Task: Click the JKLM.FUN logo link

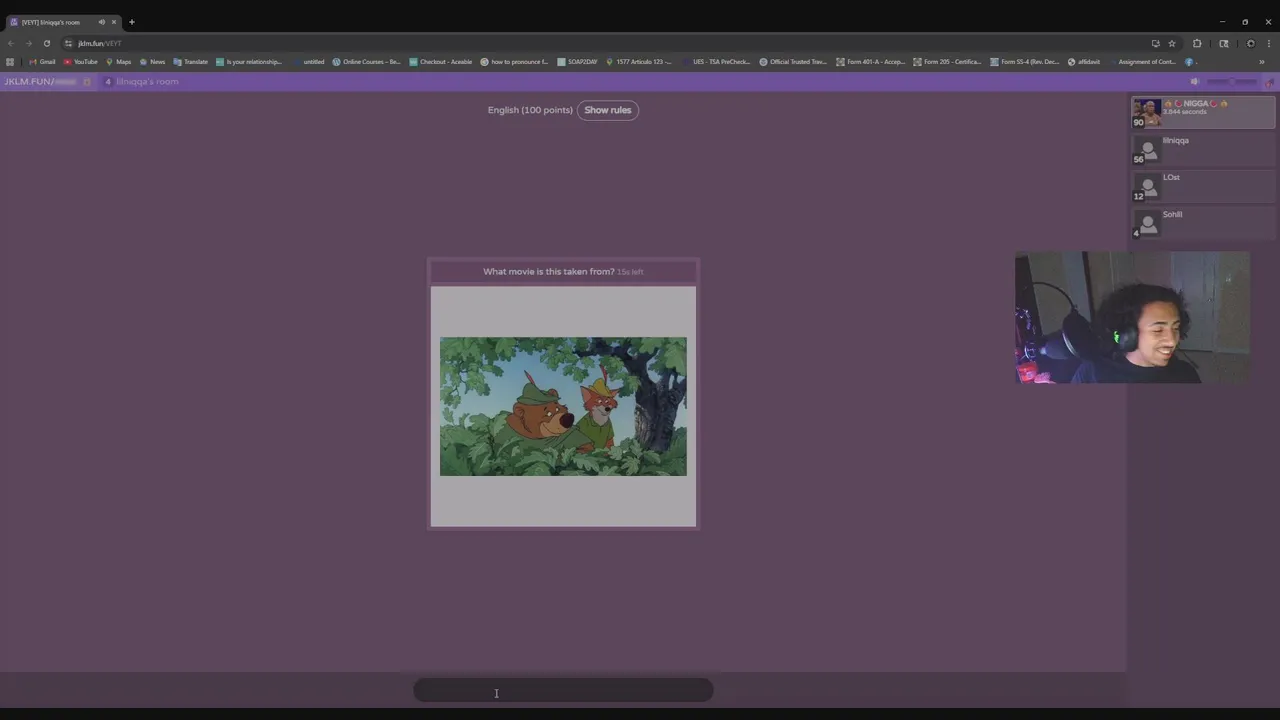Action: coord(40,82)
